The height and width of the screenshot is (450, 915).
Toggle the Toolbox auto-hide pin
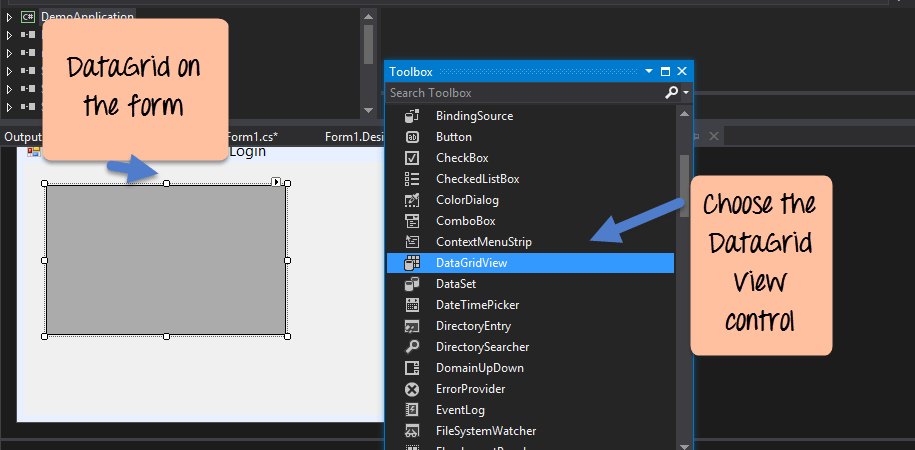pos(665,72)
